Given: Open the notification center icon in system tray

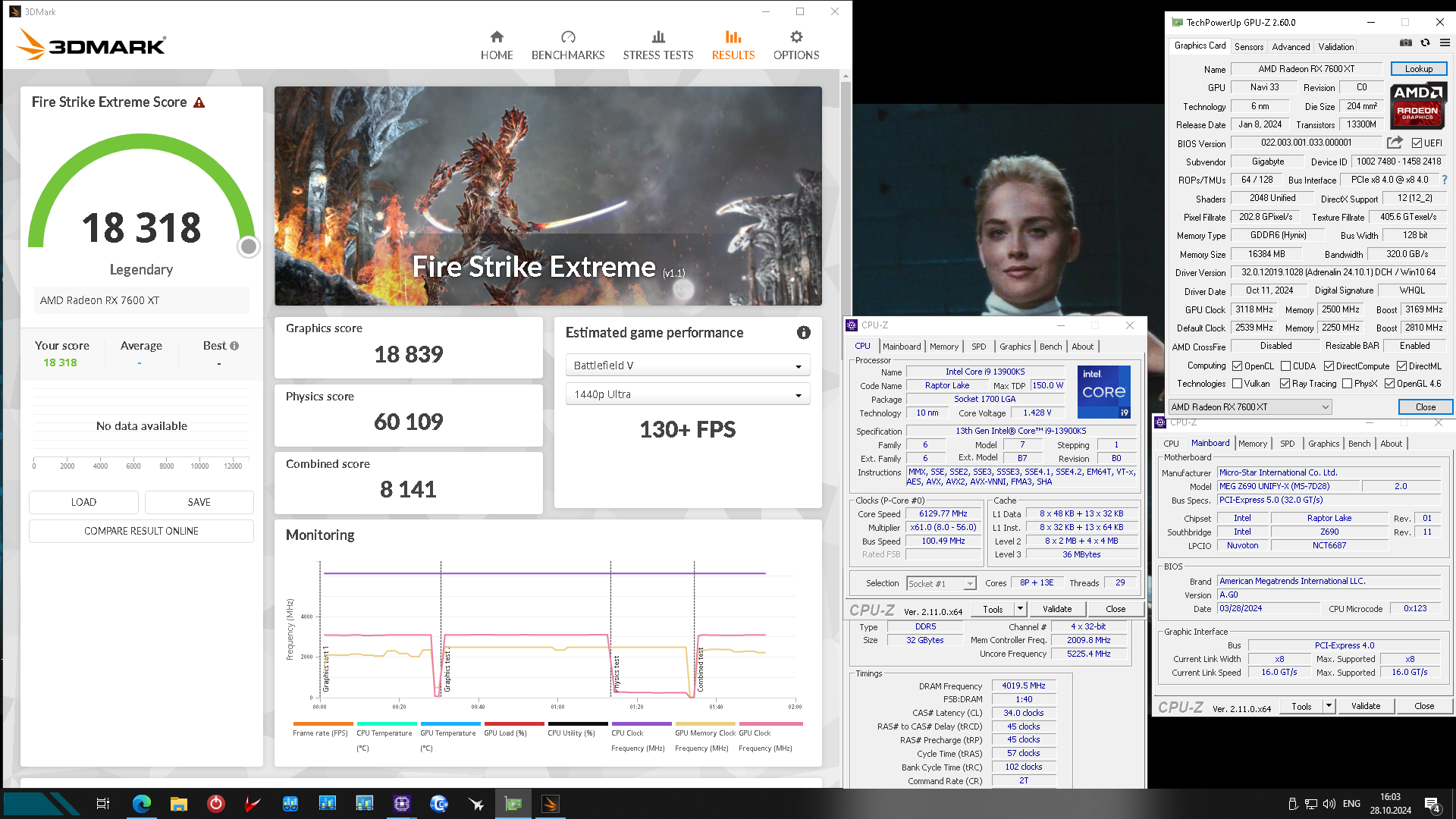Looking at the screenshot, I should click(x=1432, y=804).
